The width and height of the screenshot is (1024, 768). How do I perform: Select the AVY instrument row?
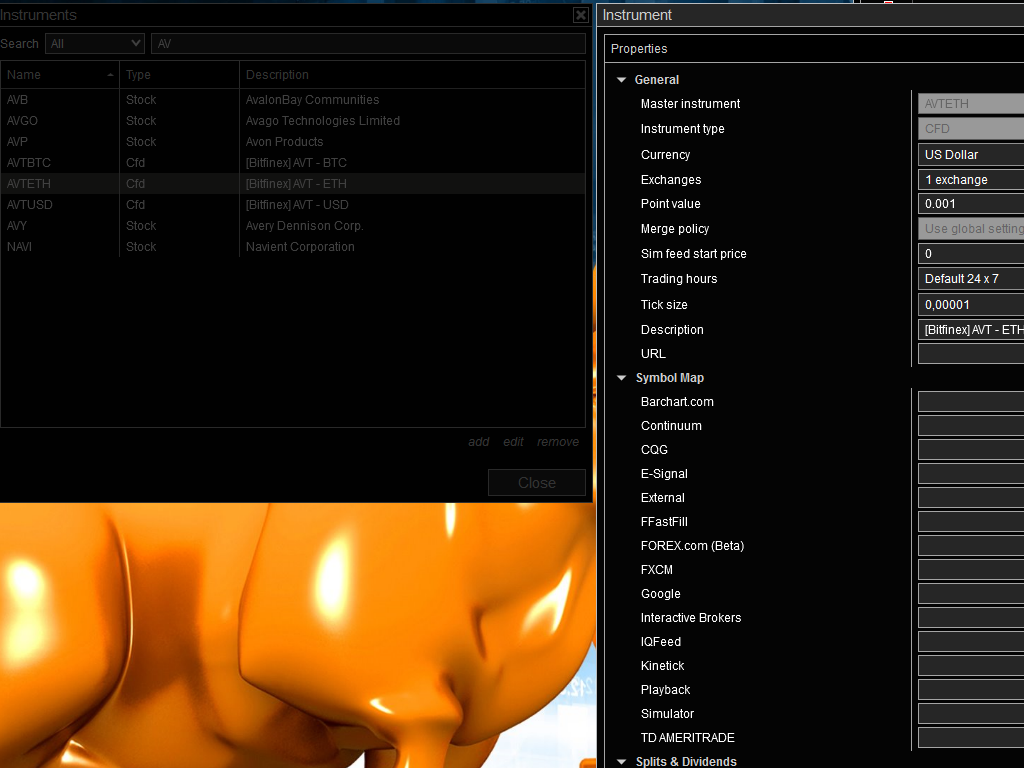tap(293, 225)
